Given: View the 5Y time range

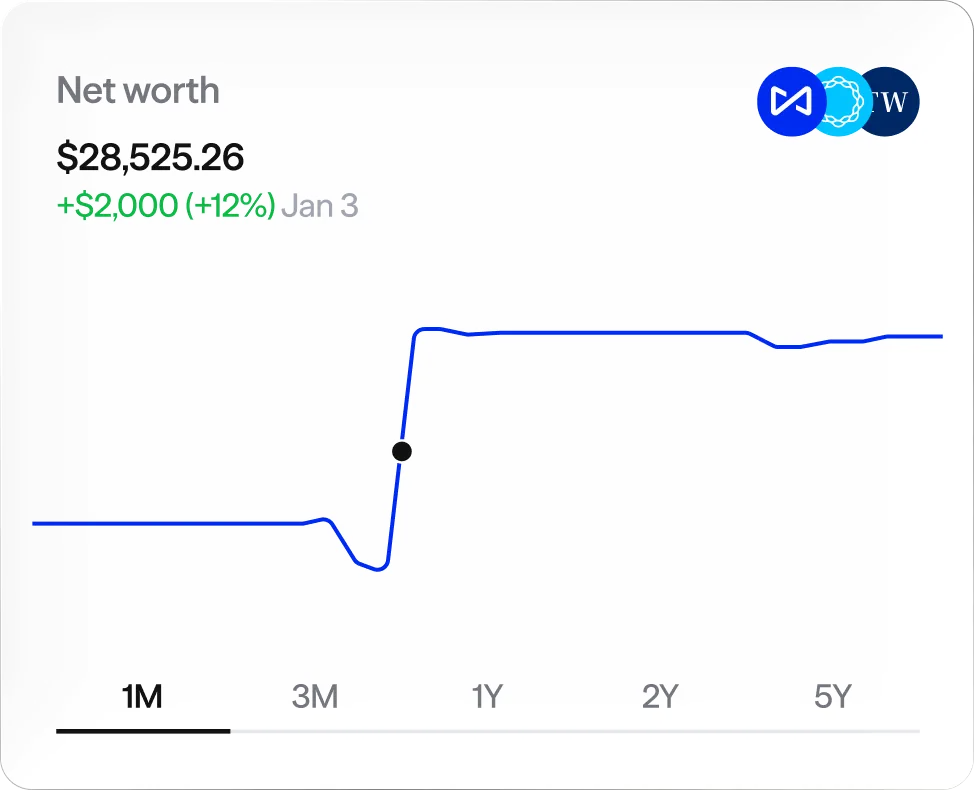Looking at the screenshot, I should click(832, 696).
